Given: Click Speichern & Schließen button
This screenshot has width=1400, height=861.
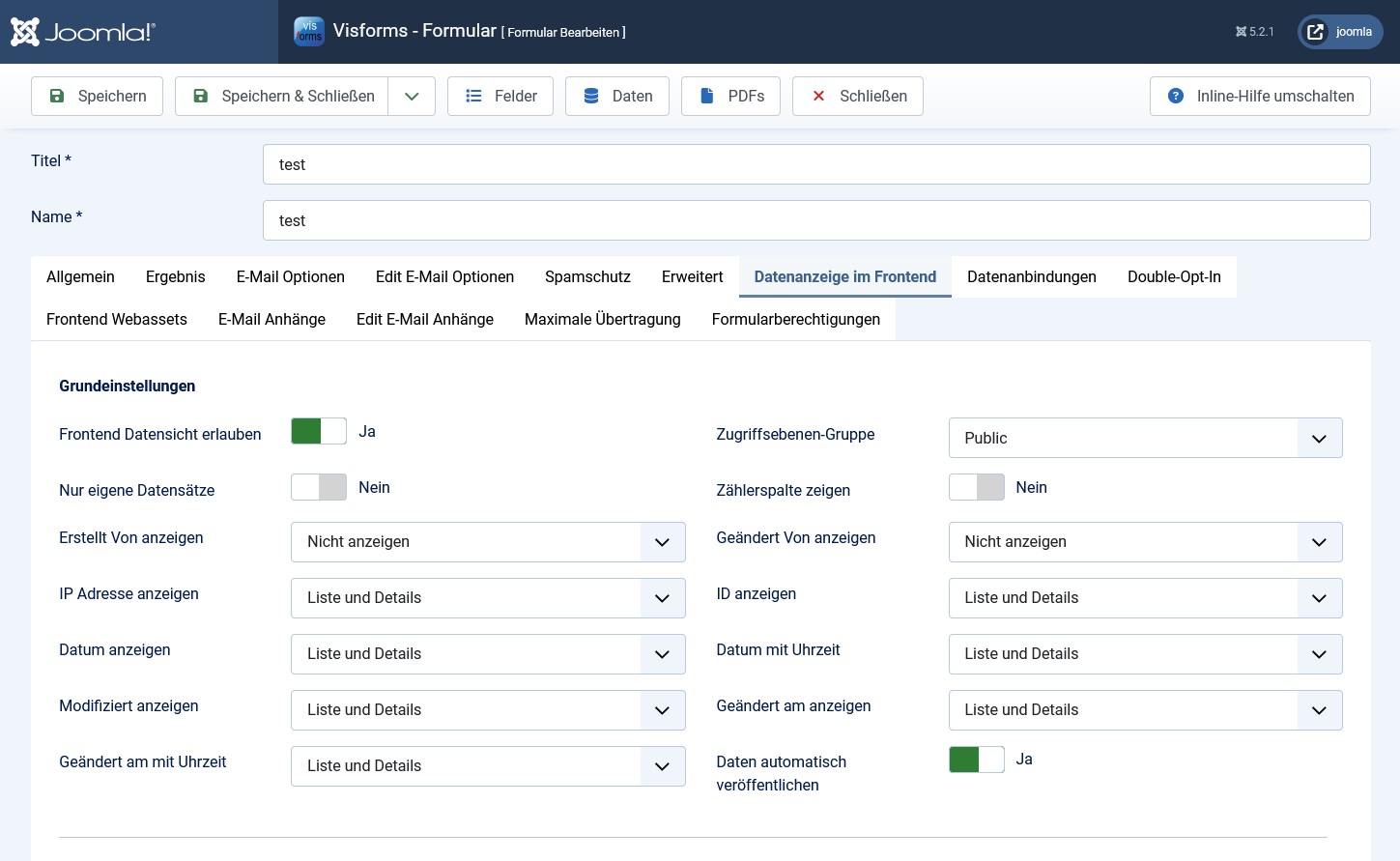Looking at the screenshot, I should point(282,96).
